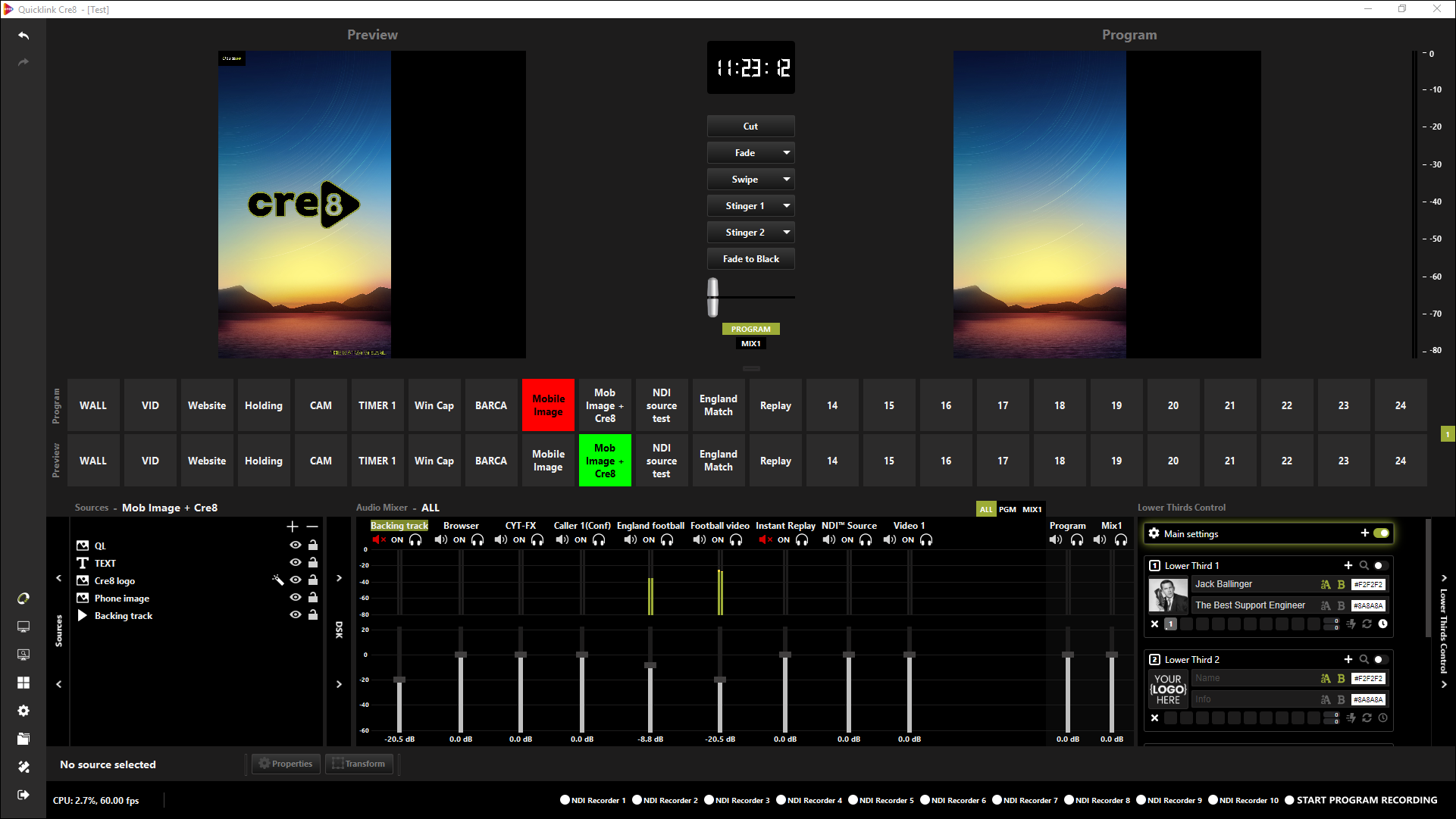Select MIX1 audio mixer tab
Screen dimensions: 1456x819
(x=1032, y=509)
